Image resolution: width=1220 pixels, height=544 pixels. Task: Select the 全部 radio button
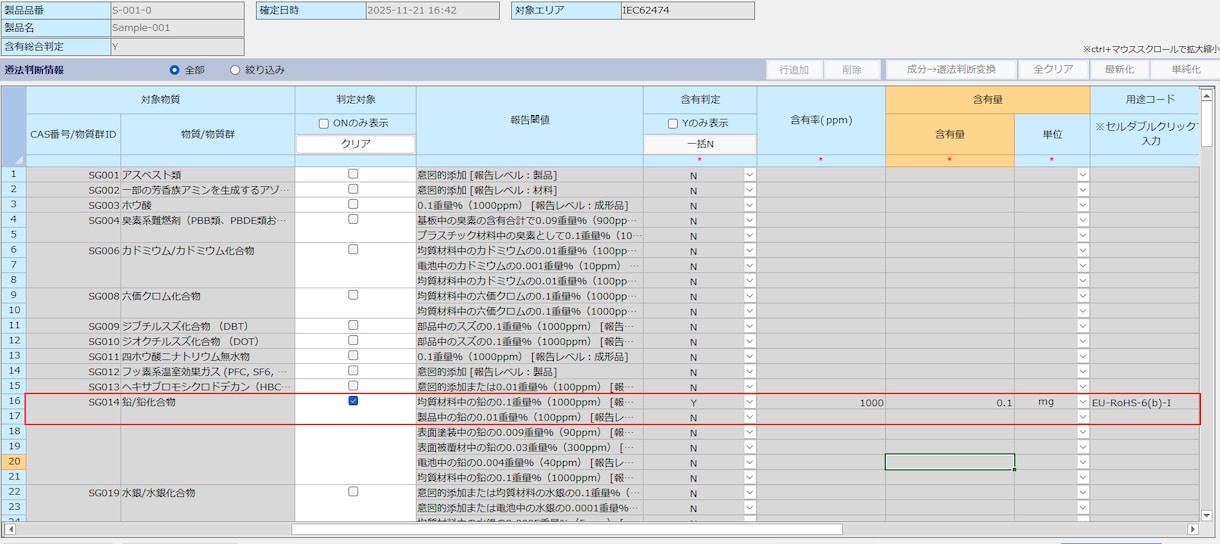pos(174,70)
